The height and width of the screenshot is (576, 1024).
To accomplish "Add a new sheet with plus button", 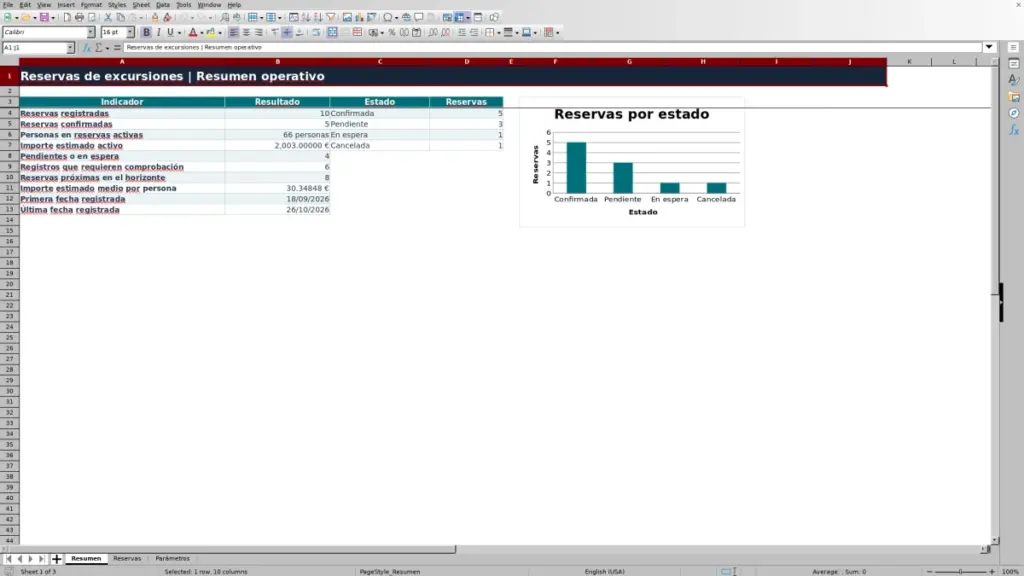I will [56, 559].
